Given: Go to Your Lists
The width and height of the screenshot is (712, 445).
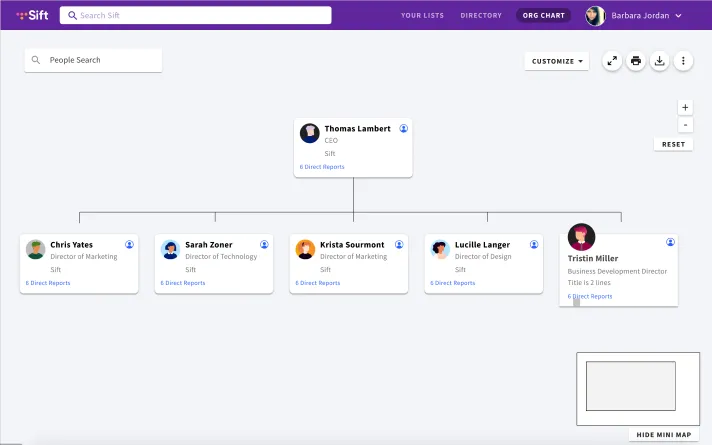Looking at the screenshot, I should tap(422, 15).
